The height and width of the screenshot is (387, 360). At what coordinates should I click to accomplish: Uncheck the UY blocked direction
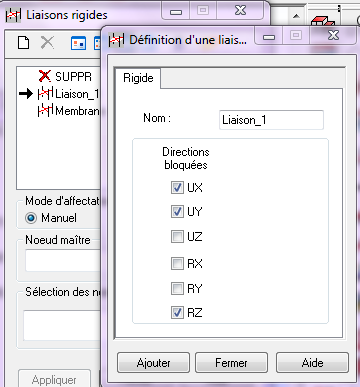tap(177, 211)
